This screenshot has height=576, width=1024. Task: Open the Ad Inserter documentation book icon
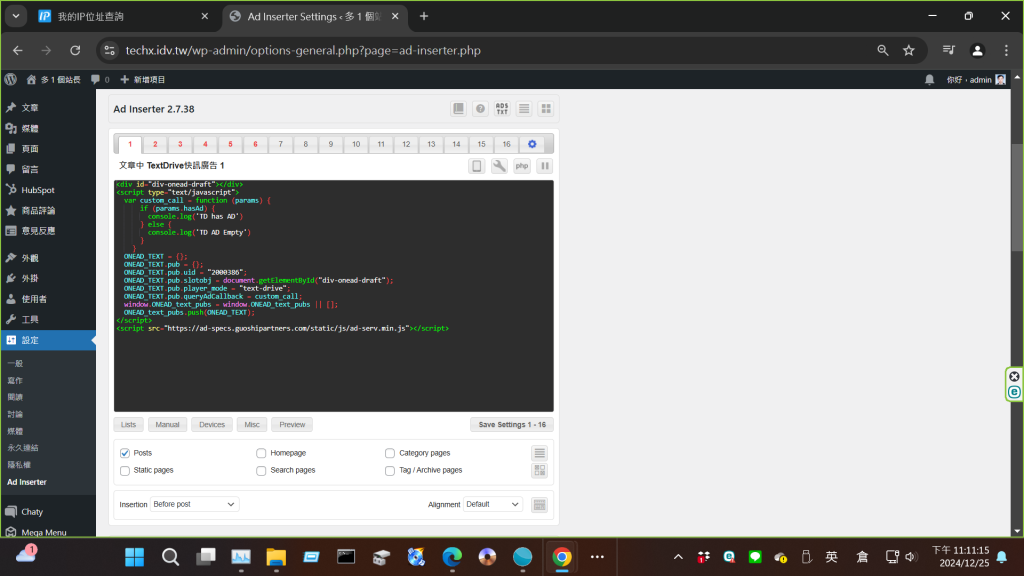[458, 109]
